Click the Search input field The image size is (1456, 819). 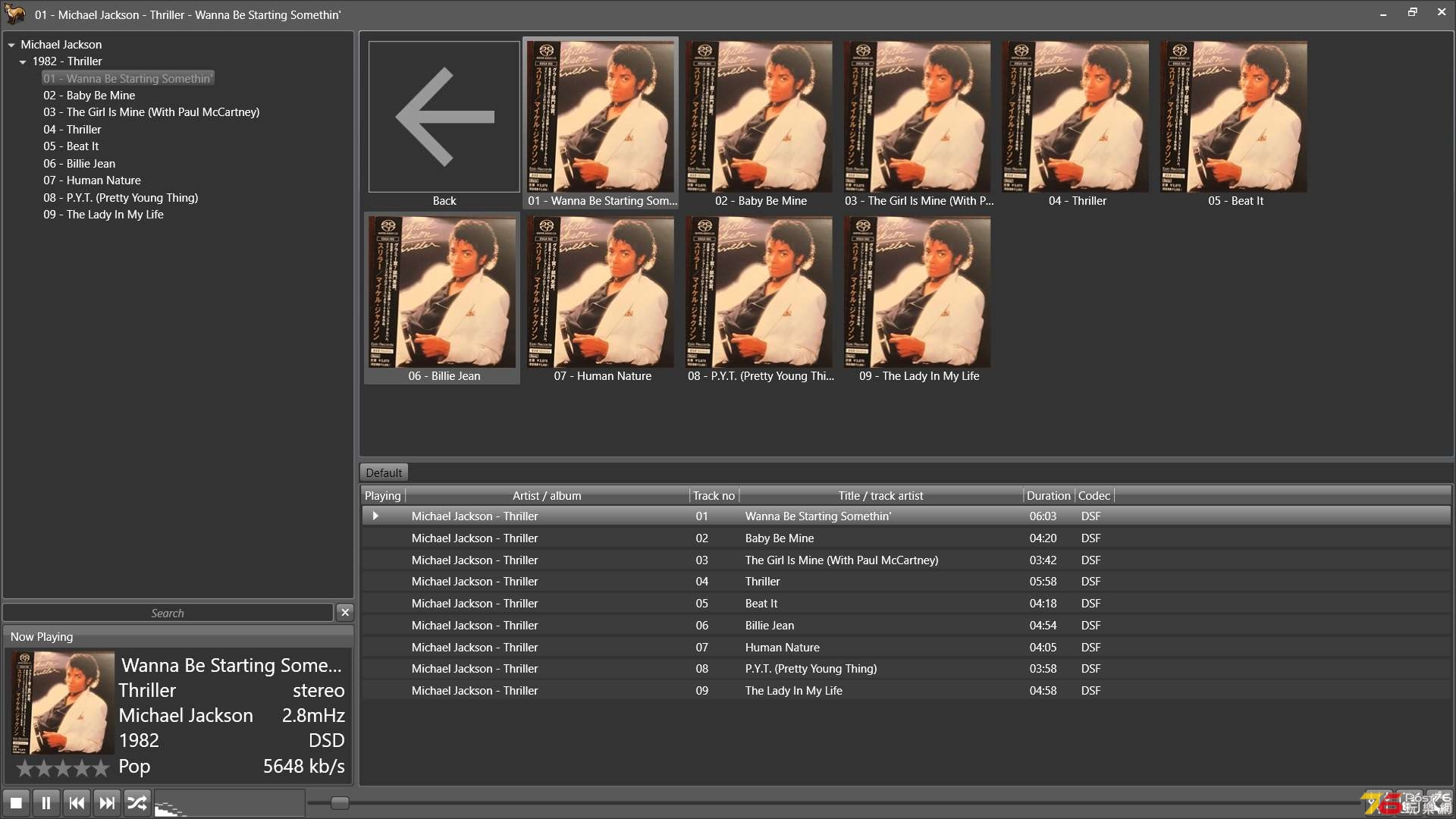[x=168, y=613]
